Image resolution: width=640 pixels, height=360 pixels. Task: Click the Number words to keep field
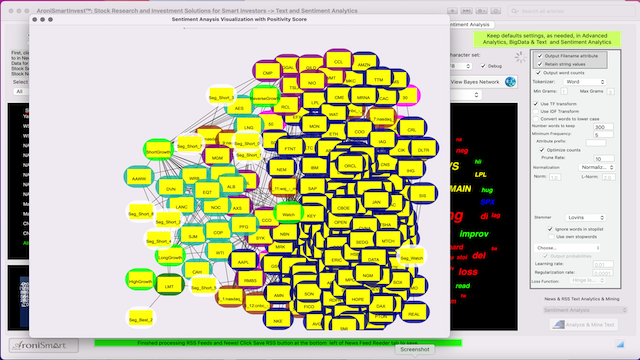click(603, 127)
